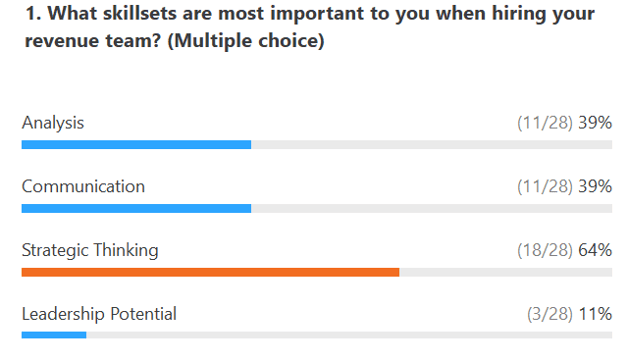
Task: Select the Analysis option label
Action: point(53,123)
